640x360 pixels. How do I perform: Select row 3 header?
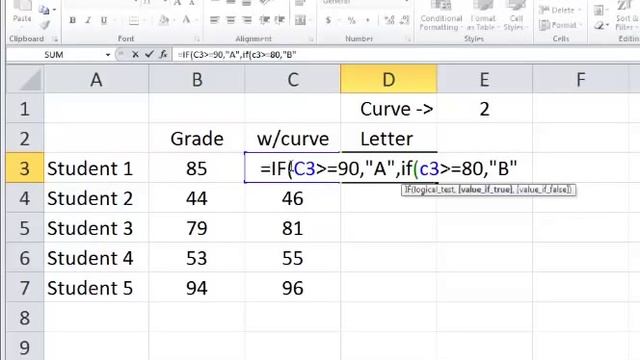[25, 168]
